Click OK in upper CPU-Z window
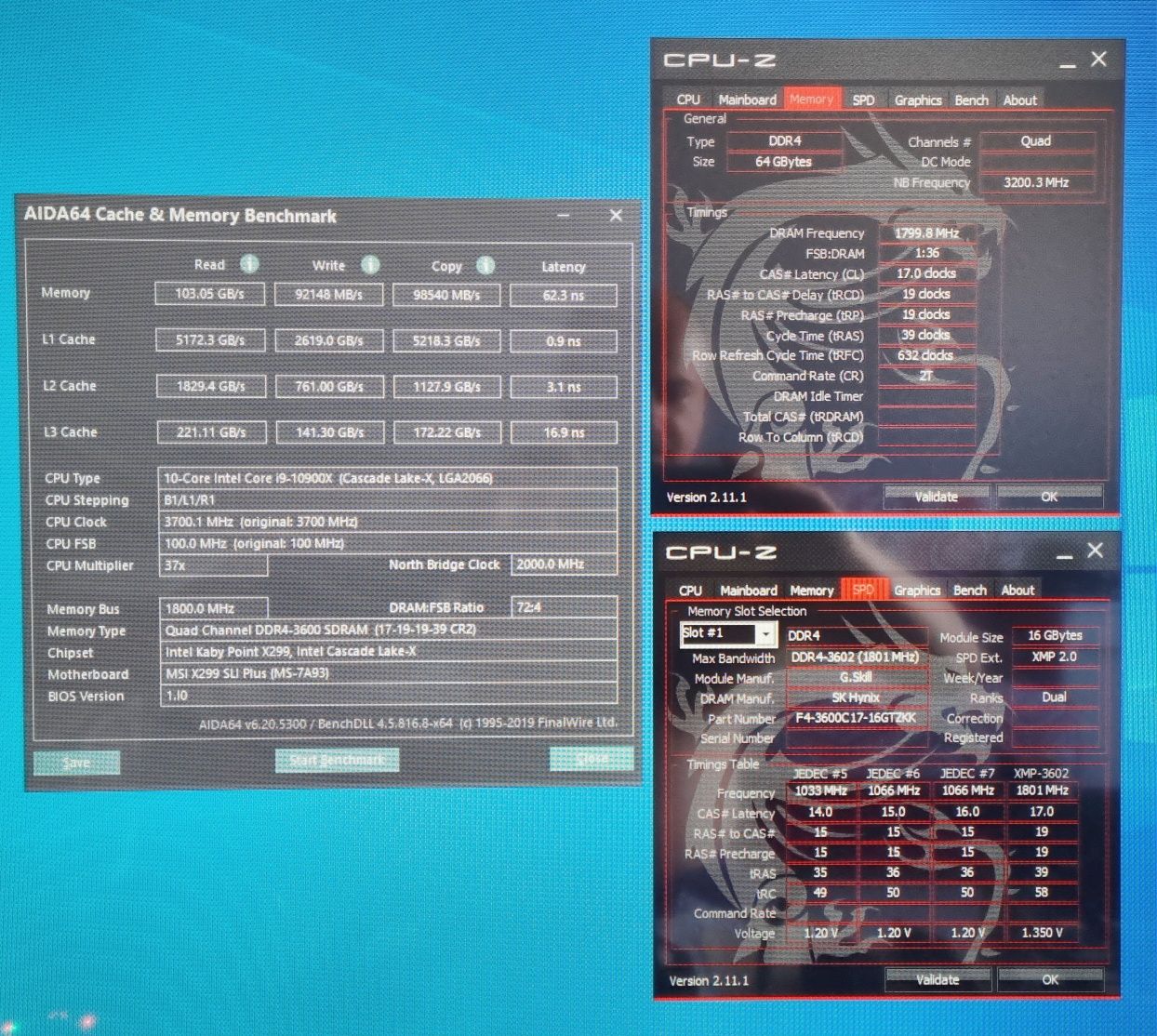The height and width of the screenshot is (1036, 1157). pyautogui.click(x=1049, y=497)
